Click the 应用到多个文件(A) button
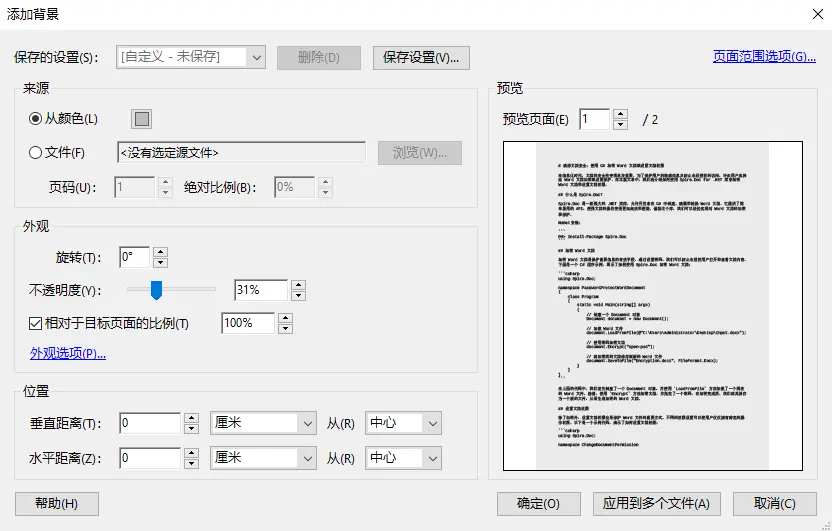 (x=656, y=503)
